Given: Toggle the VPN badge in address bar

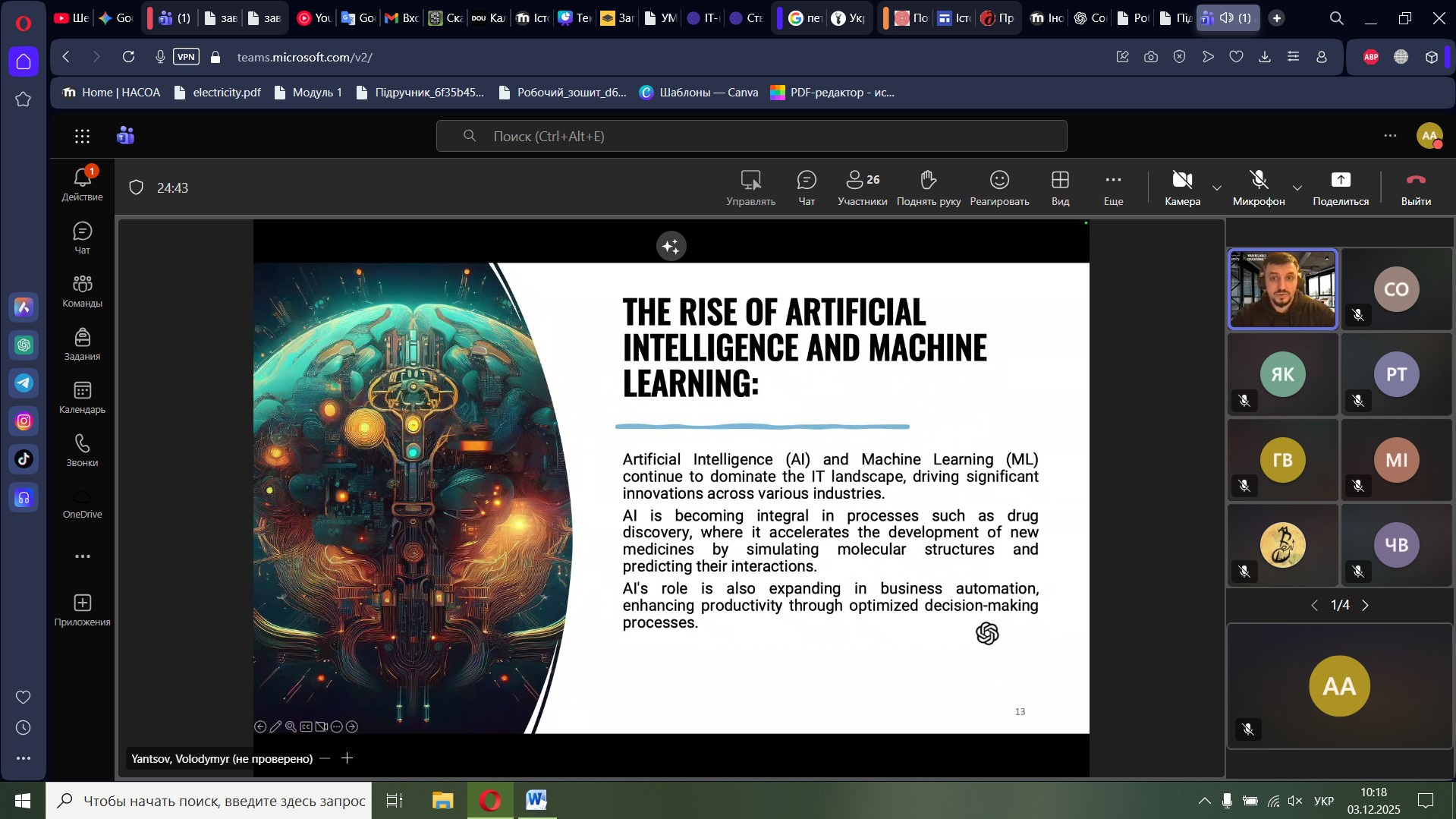Looking at the screenshot, I should pos(186,57).
